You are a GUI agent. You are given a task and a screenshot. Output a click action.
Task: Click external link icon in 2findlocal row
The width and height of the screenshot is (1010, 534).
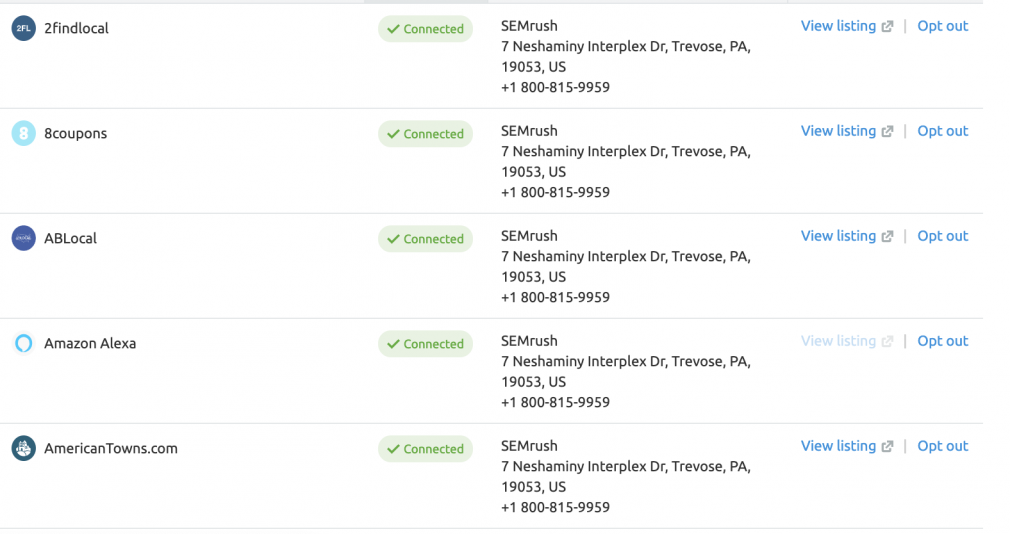pyautogui.click(x=888, y=26)
